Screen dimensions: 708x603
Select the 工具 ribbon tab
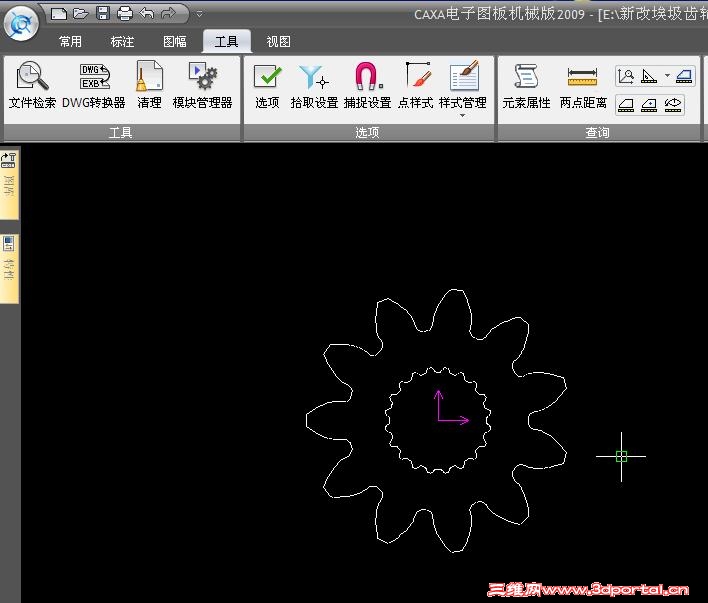[227, 42]
